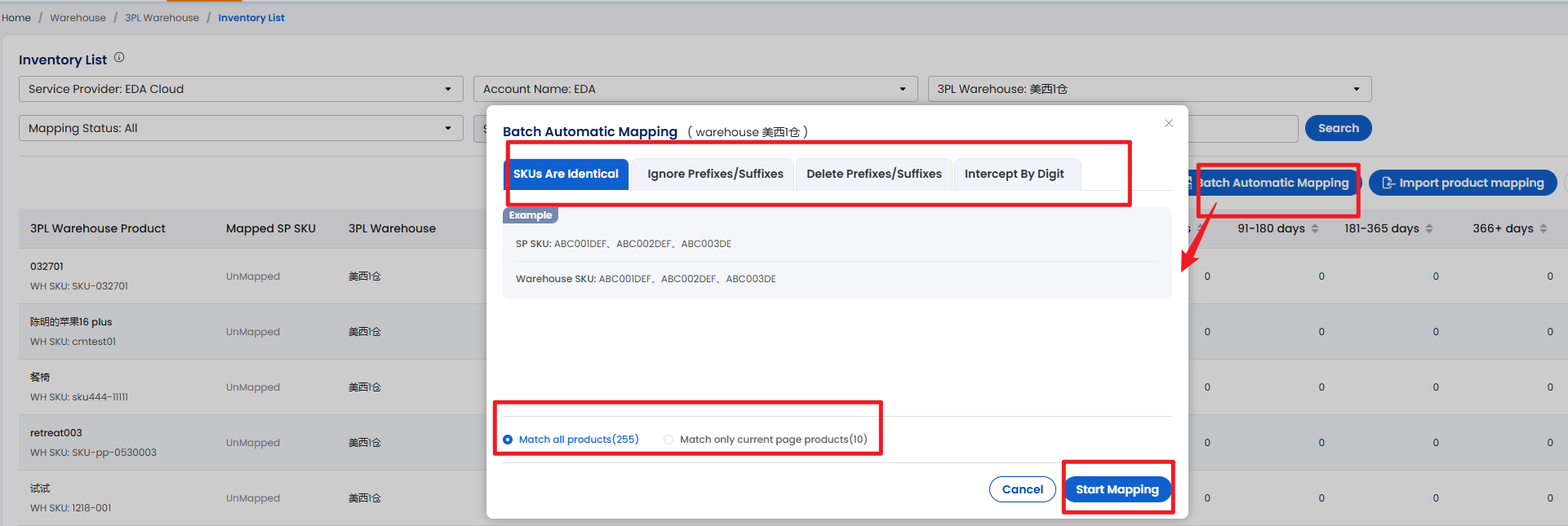Click Inventory List breadcrumb

tap(251, 18)
